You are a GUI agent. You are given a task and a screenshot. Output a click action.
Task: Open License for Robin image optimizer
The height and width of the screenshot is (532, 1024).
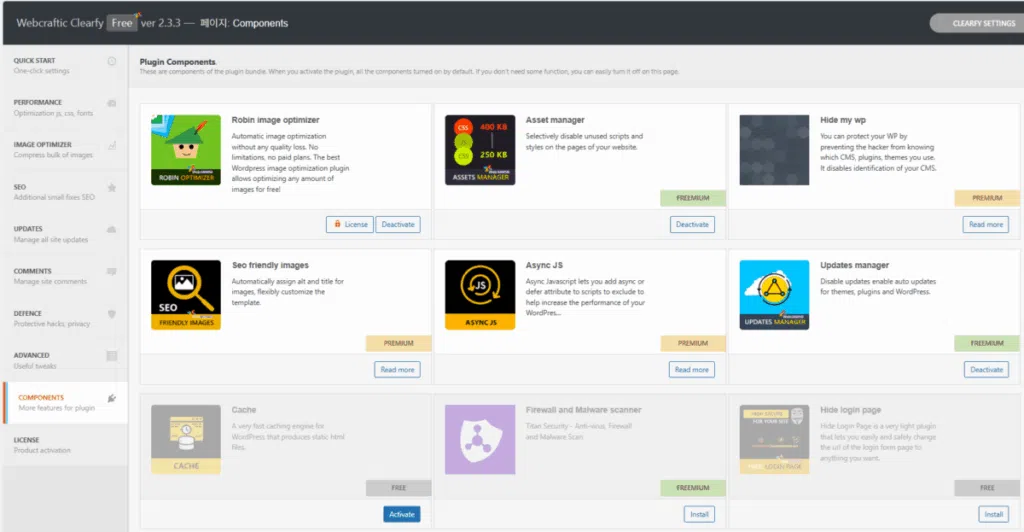tap(349, 224)
